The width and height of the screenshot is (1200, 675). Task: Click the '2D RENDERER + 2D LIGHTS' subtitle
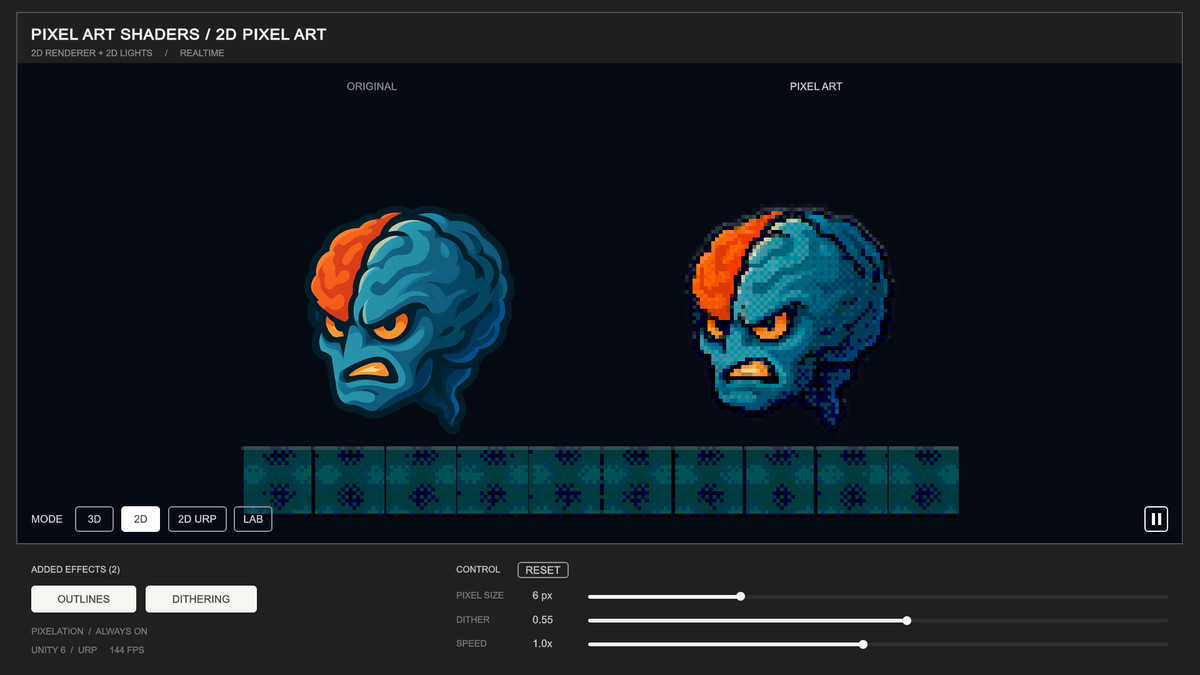[x=92, y=53]
